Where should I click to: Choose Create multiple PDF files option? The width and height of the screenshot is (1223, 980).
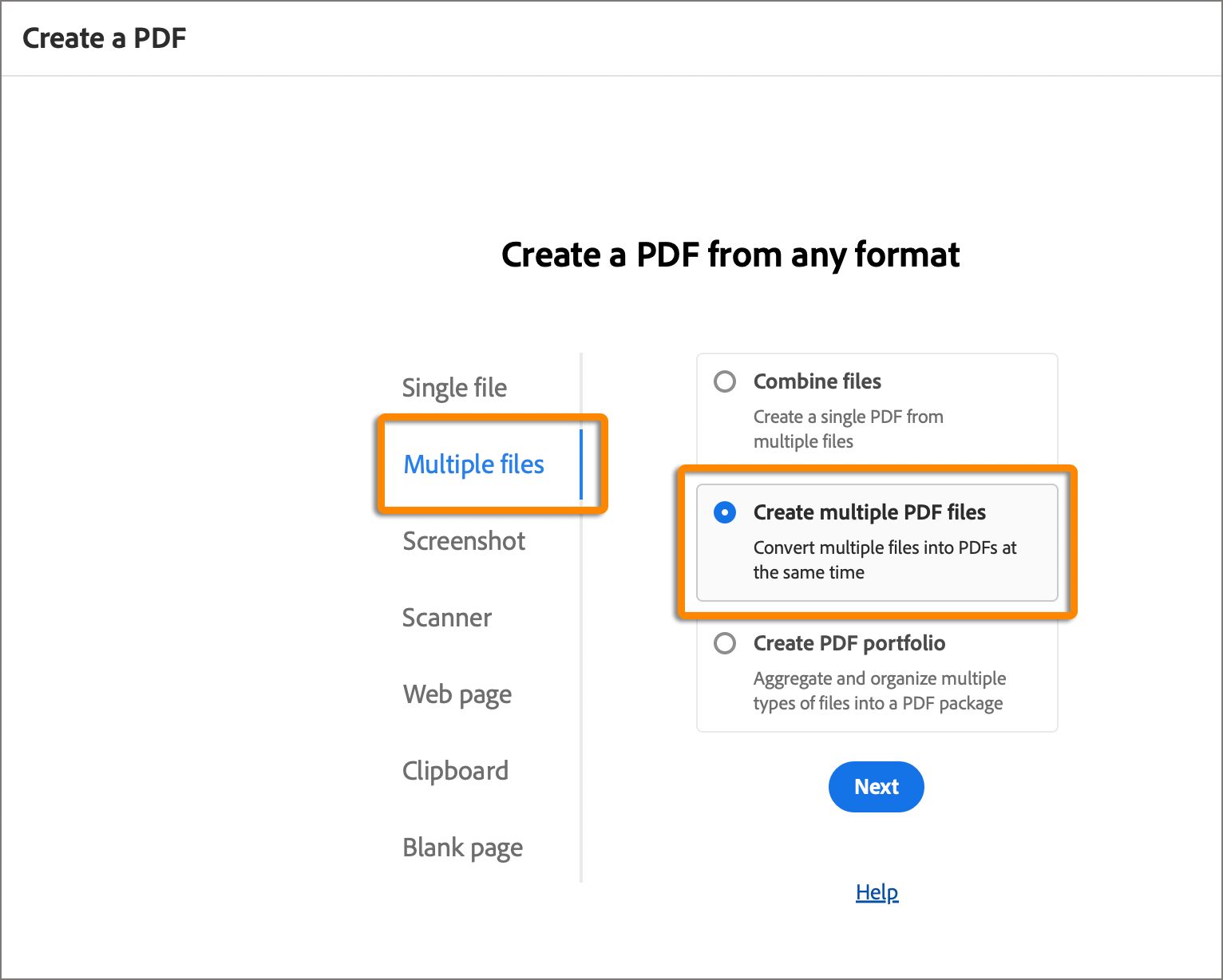coord(725,512)
